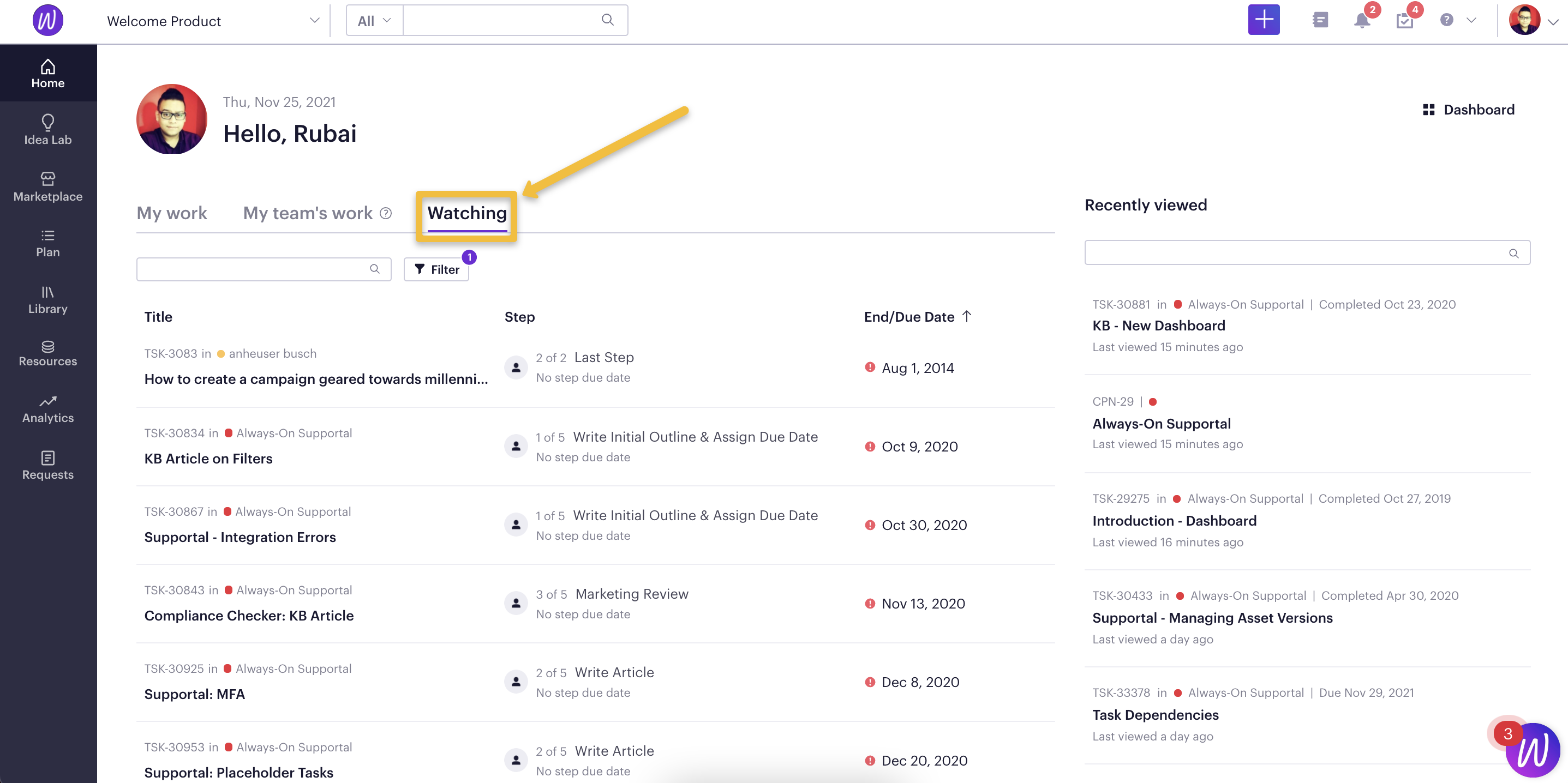1568x783 pixels.
Task: Open the tasks checklist icon with badge 4
Action: (1405, 21)
